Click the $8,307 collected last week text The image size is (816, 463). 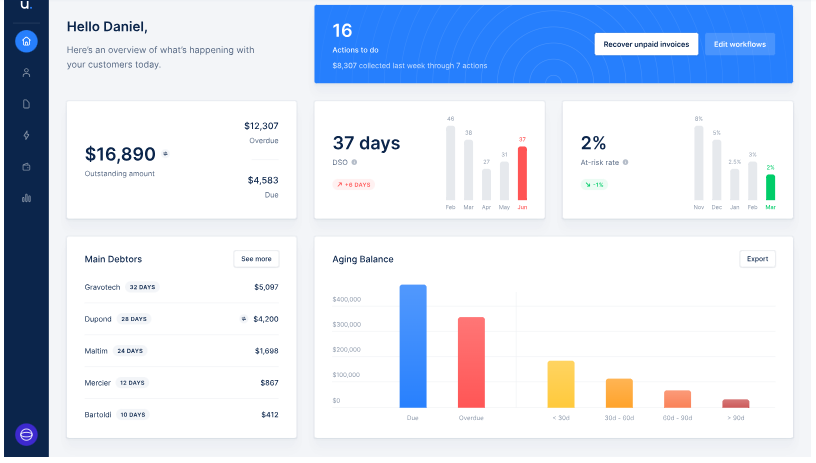[410, 66]
